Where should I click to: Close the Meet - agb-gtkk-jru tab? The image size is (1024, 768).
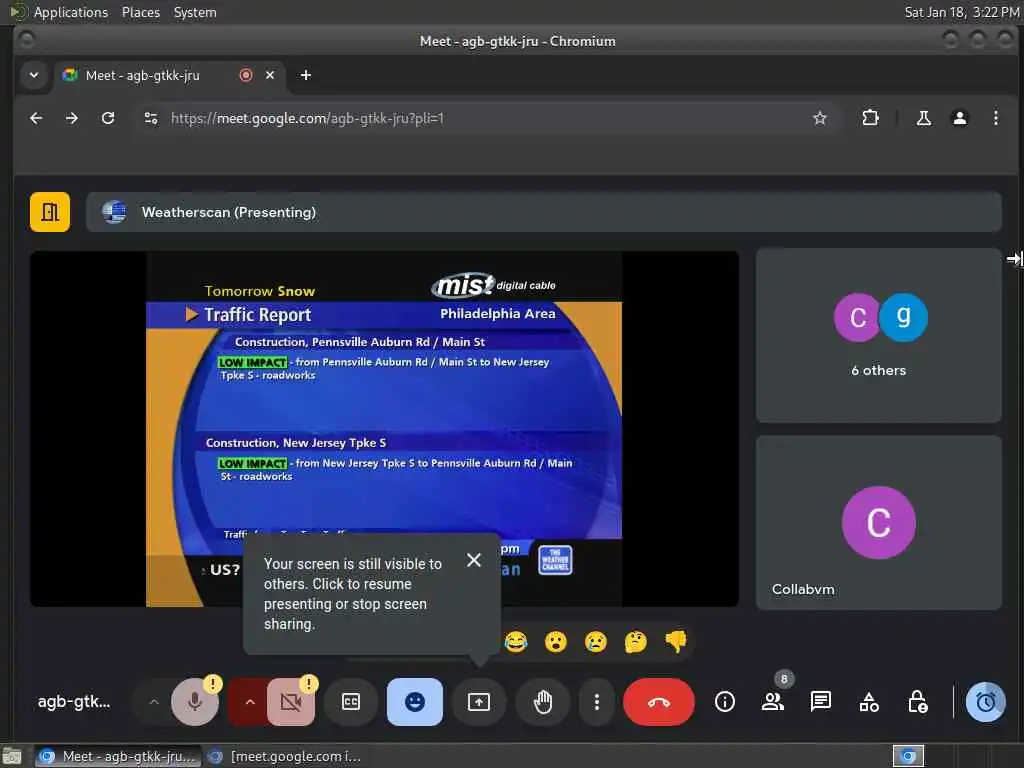click(270, 75)
